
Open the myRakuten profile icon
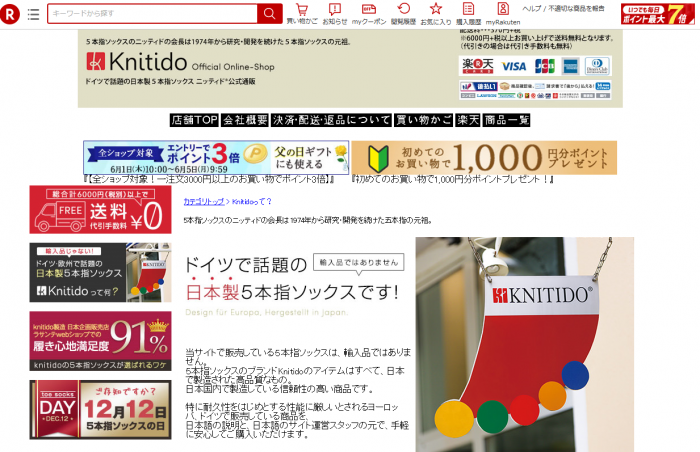click(503, 14)
